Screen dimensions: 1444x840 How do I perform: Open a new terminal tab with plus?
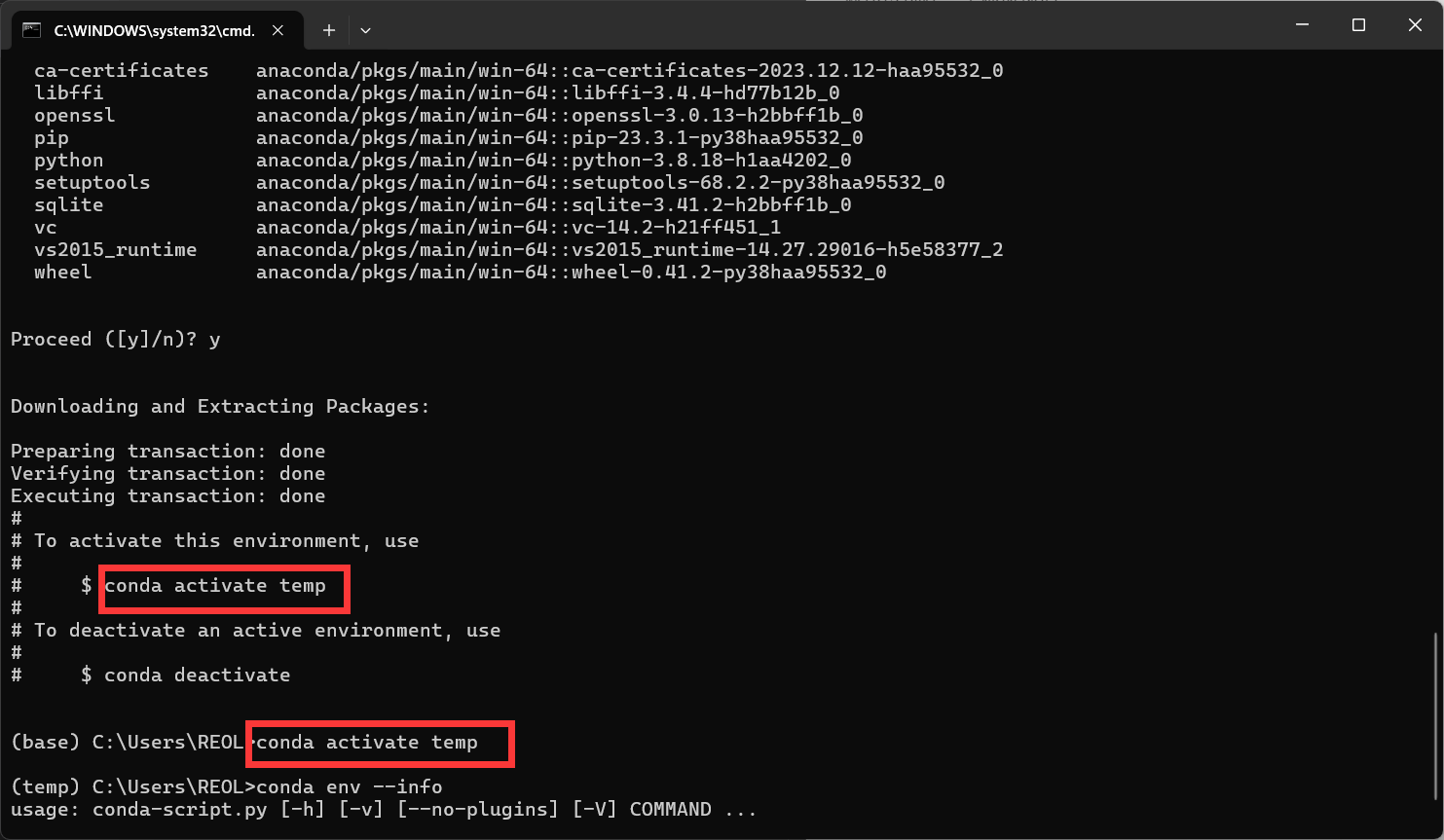329,30
